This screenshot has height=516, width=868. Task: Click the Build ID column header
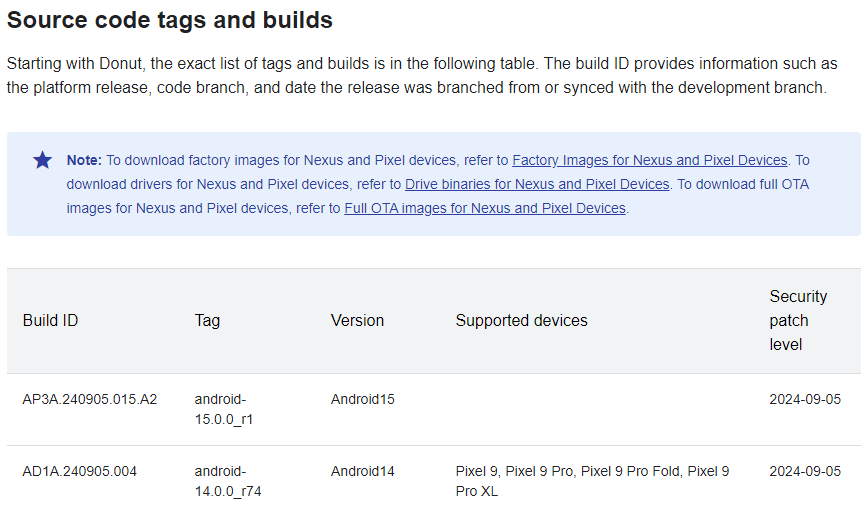(x=50, y=321)
